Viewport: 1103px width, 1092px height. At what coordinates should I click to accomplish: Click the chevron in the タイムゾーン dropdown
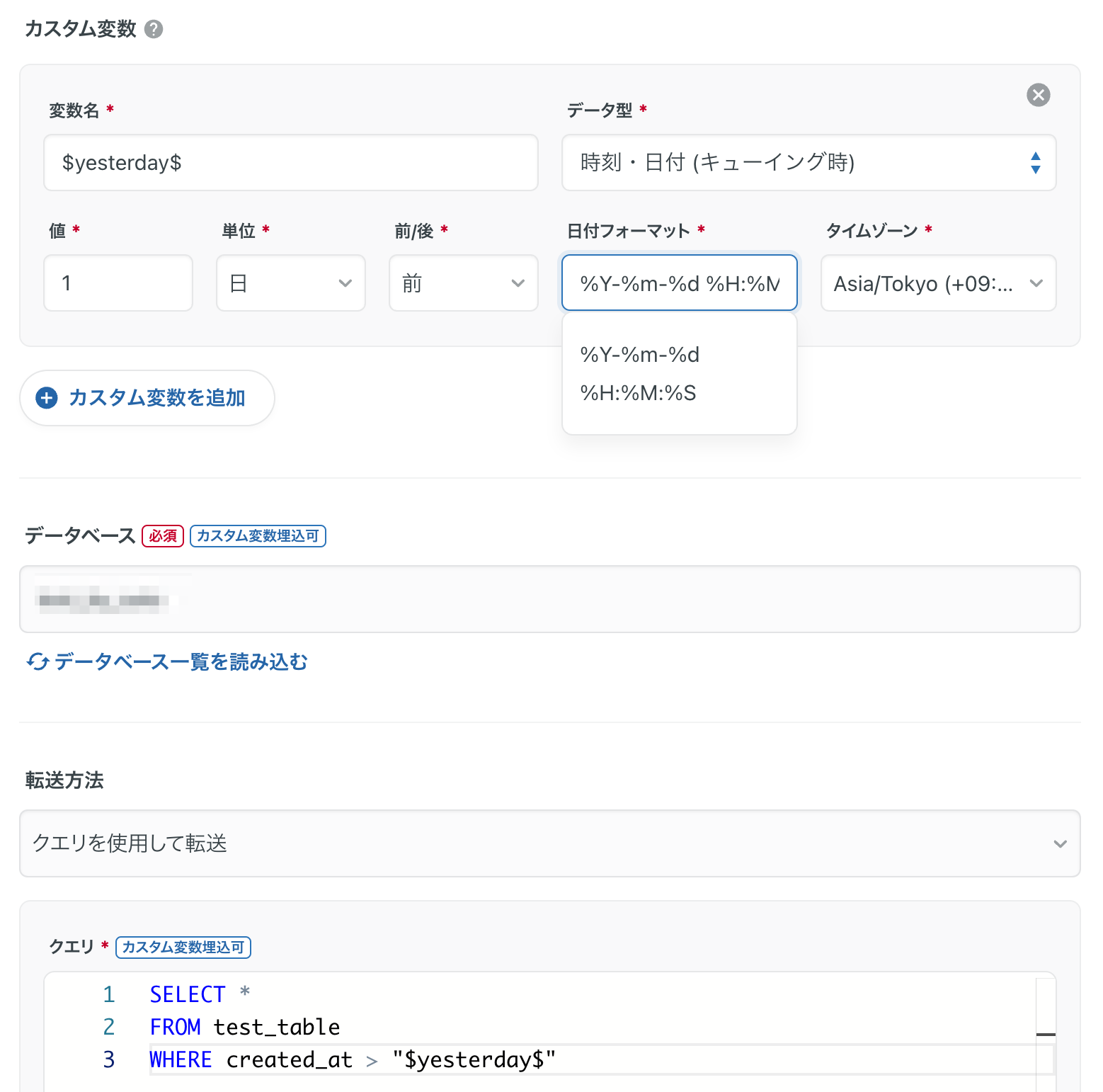coord(1036,283)
